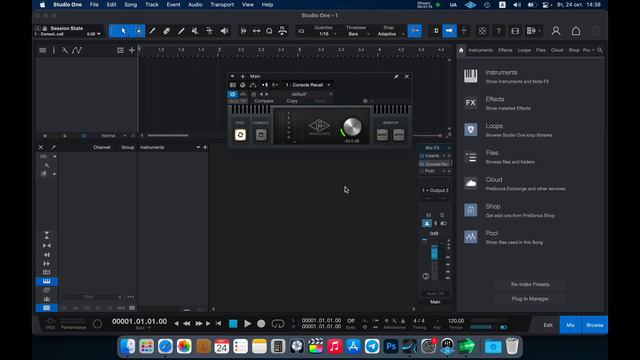Open the wrench options icon above tracks
This screenshot has height=360, width=640.
(65, 50)
